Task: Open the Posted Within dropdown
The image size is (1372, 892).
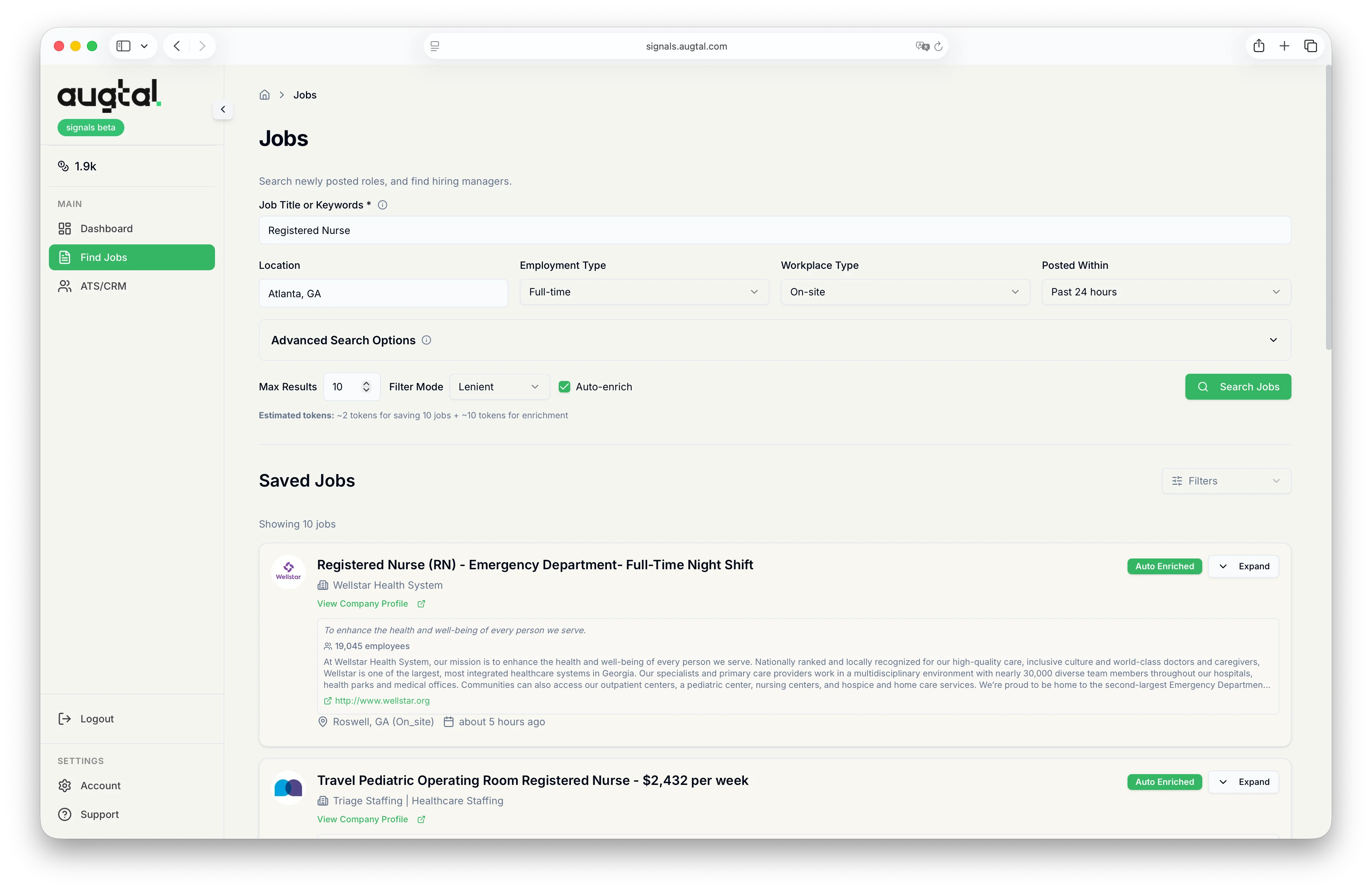Action: coord(1166,291)
